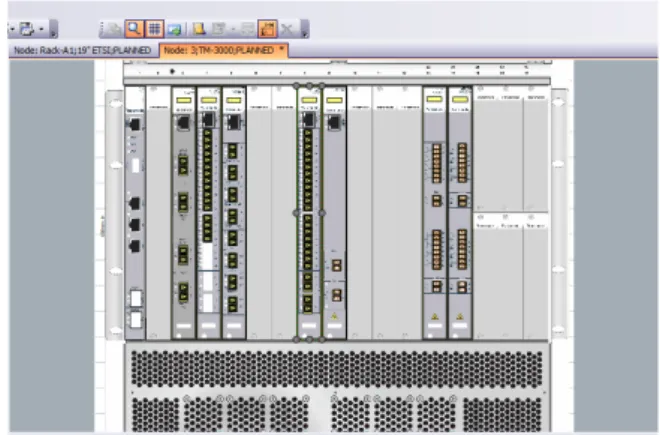The height and width of the screenshot is (435, 660).
Task: Switch to Node: Rack-A1;19" ETSI;PLANNED tab
Action: click(x=82, y=51)
